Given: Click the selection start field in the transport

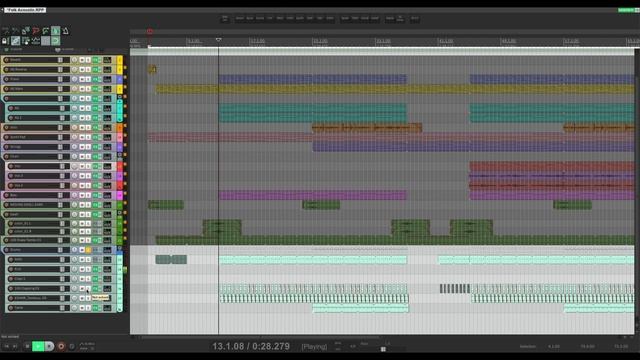Looking at the screenshot, I should [554, 347].
